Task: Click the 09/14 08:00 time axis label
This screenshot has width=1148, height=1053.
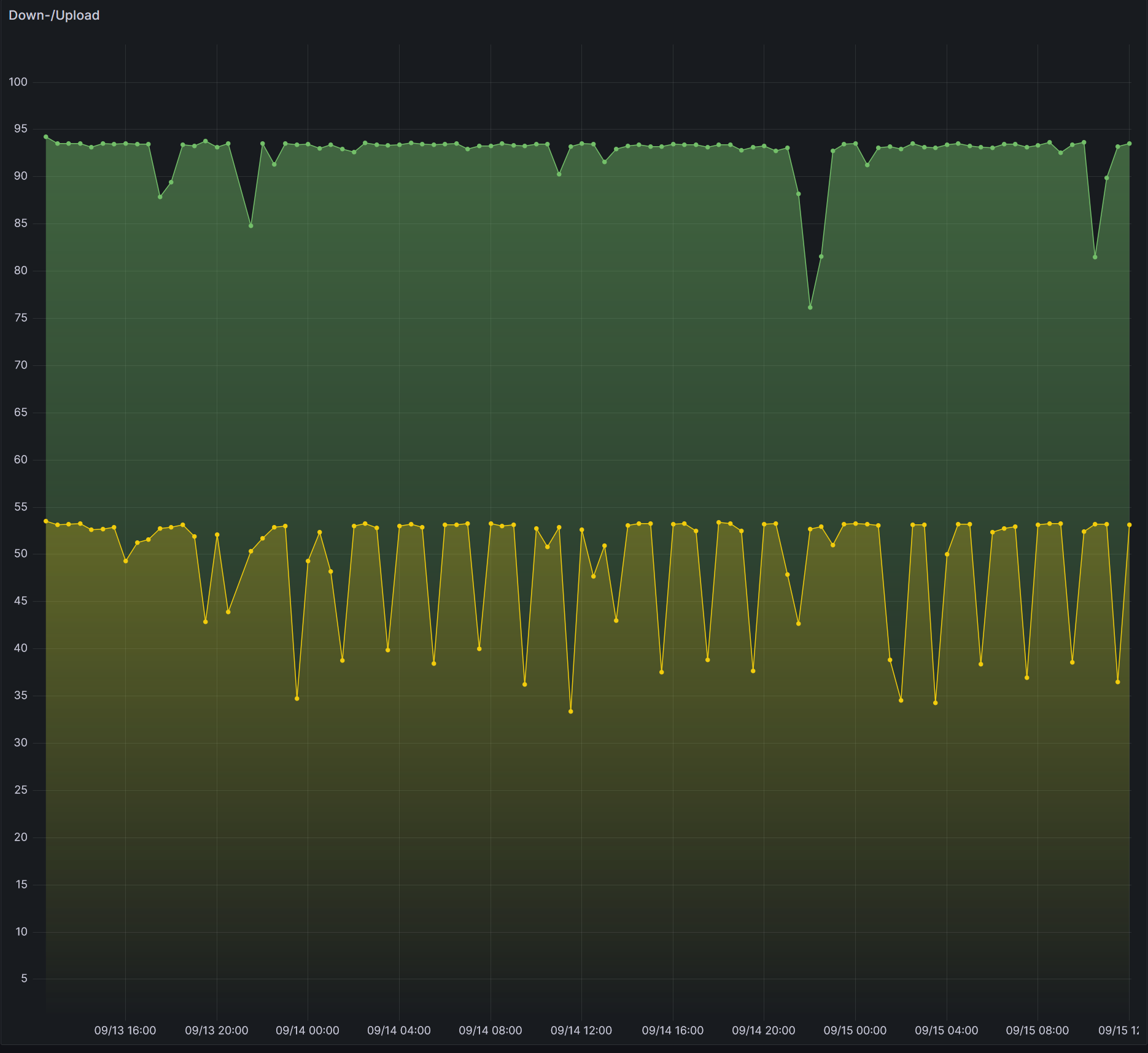Action: (x=491, y=1031)
